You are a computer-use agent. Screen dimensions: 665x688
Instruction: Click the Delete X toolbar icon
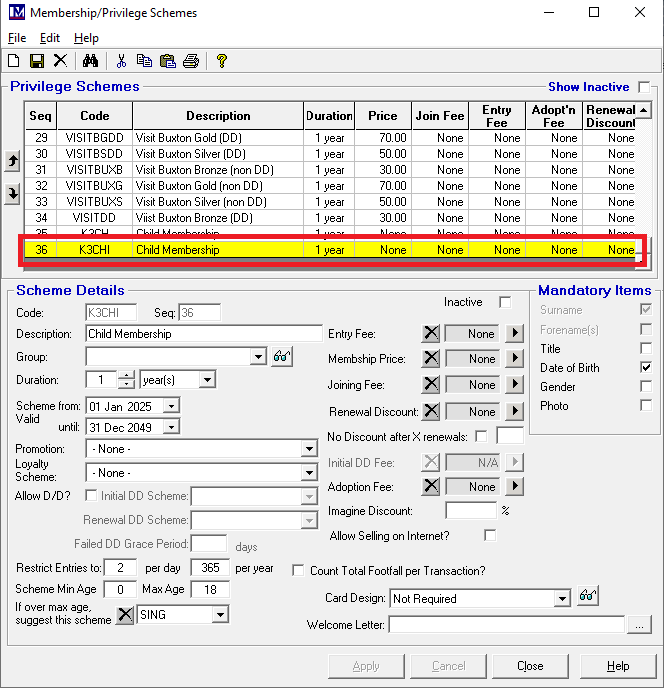[x=60, y=61]
